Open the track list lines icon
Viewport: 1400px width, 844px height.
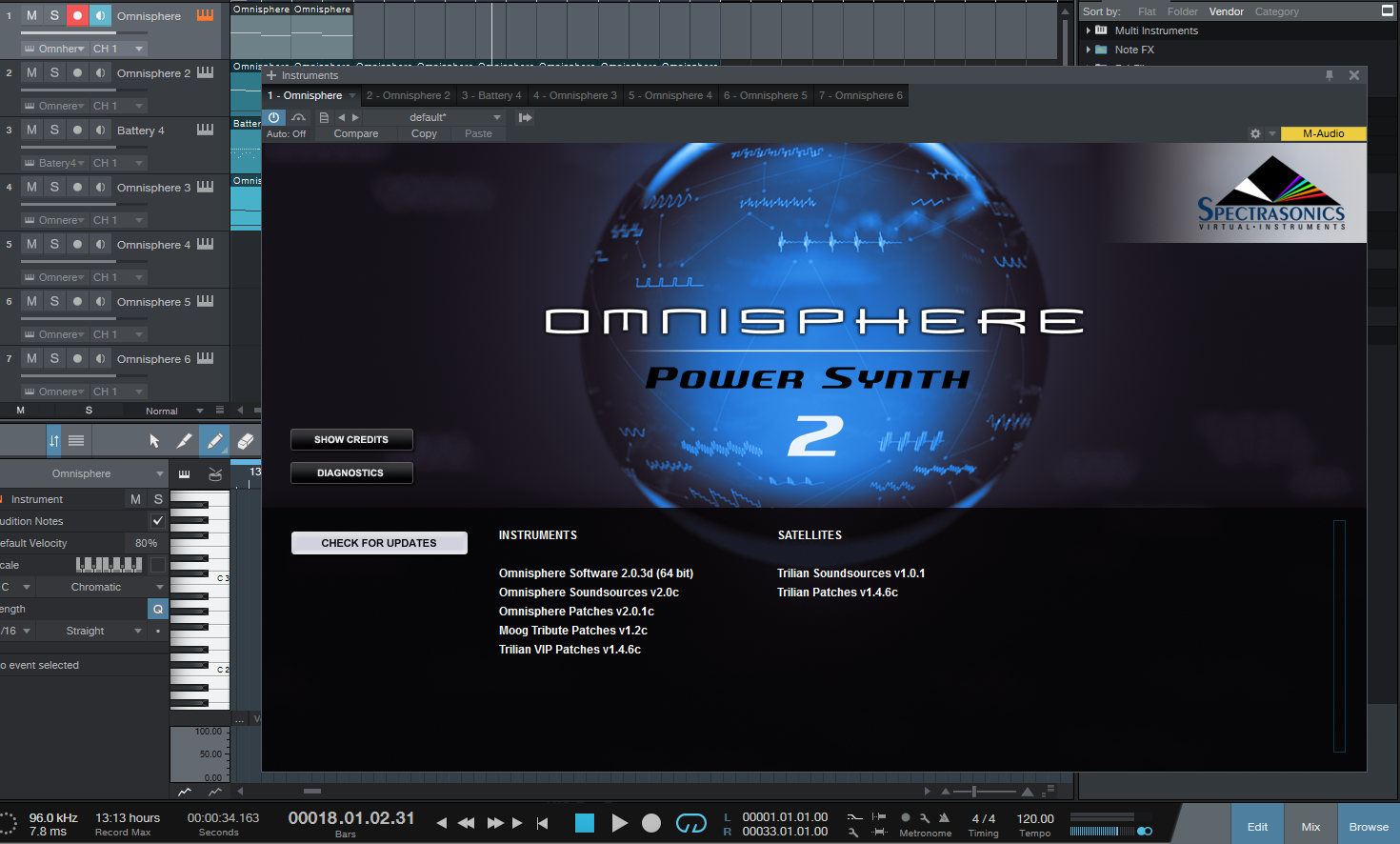click(x=76, y=441)
